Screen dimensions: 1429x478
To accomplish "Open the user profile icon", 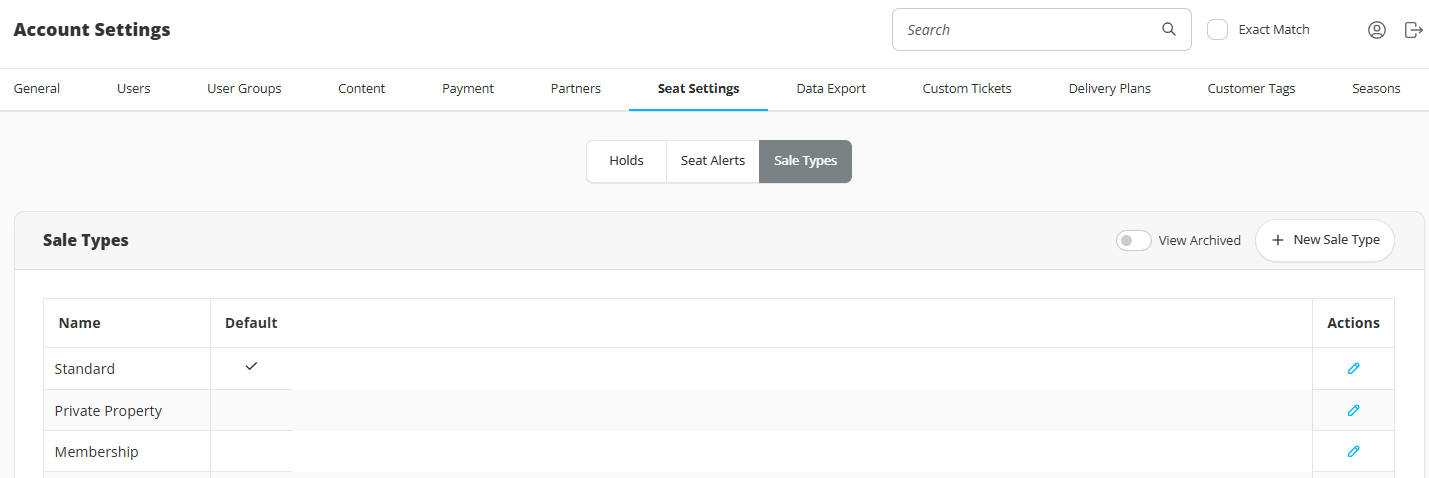I will pyautogui.click(x=1377, y=30).
